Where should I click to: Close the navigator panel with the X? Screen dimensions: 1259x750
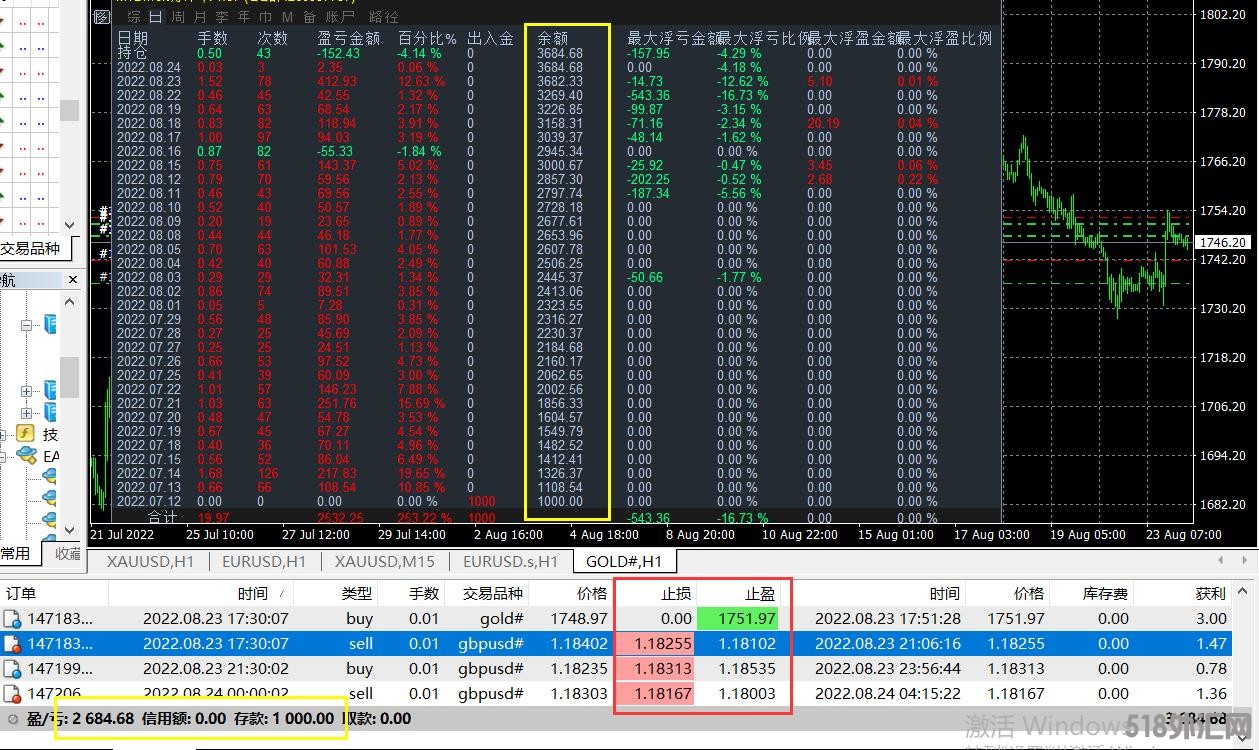71,279
